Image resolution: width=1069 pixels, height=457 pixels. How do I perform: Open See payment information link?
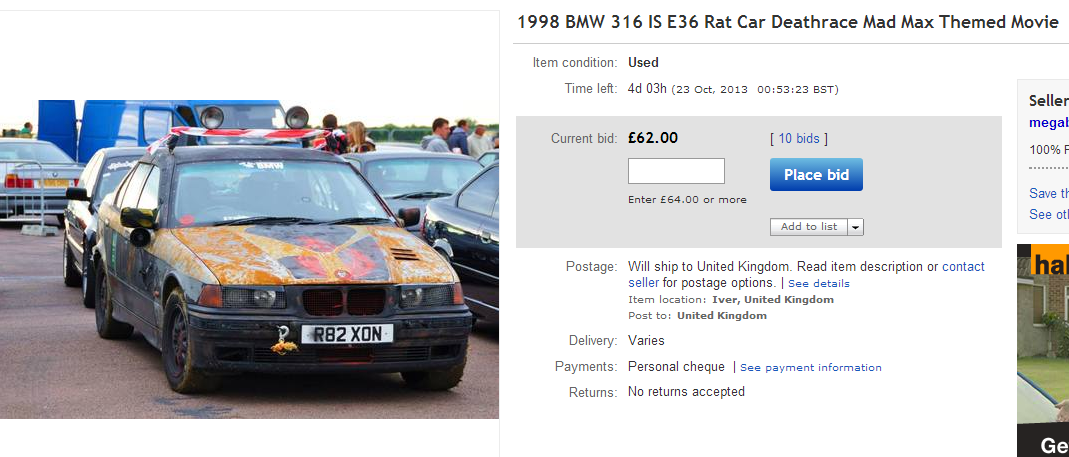tap(811, 368)
